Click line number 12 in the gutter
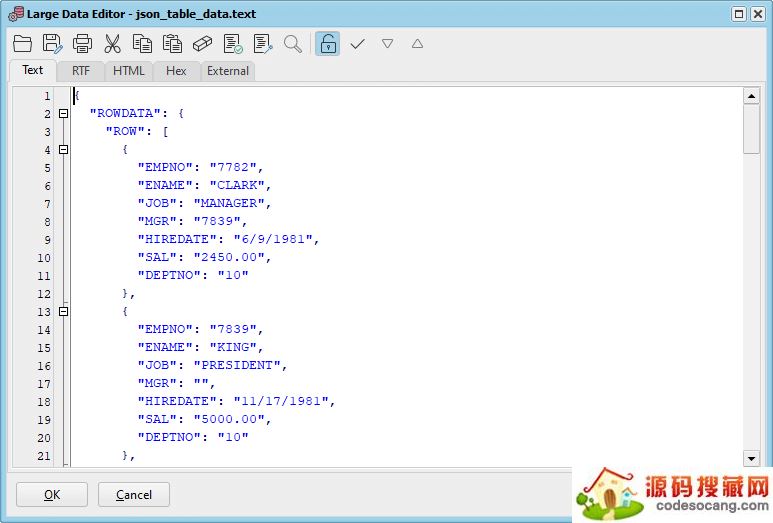The height and width of the screenshot is (523, 773). [44, 294]
